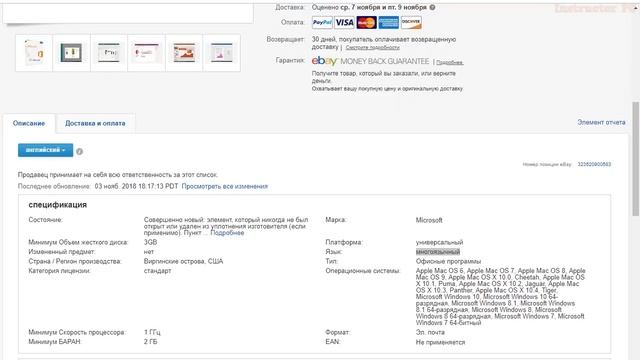Click the highlighted многоязычный value
The width and height of the screenshot is (640, 360).
(438, 252)
